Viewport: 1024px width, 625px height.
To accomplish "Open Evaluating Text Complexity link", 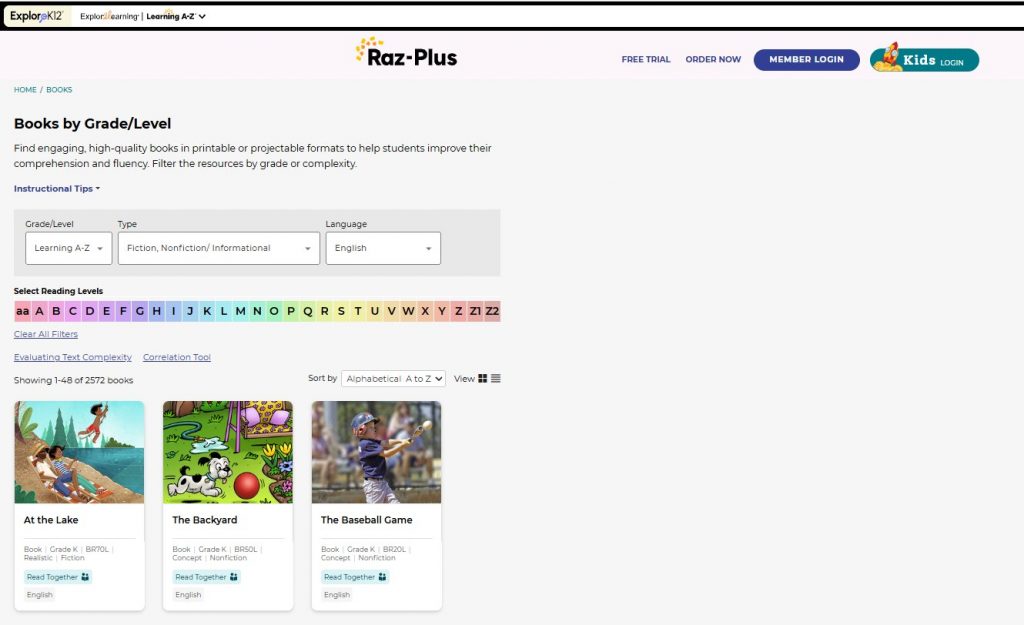I will pos(72,357).
